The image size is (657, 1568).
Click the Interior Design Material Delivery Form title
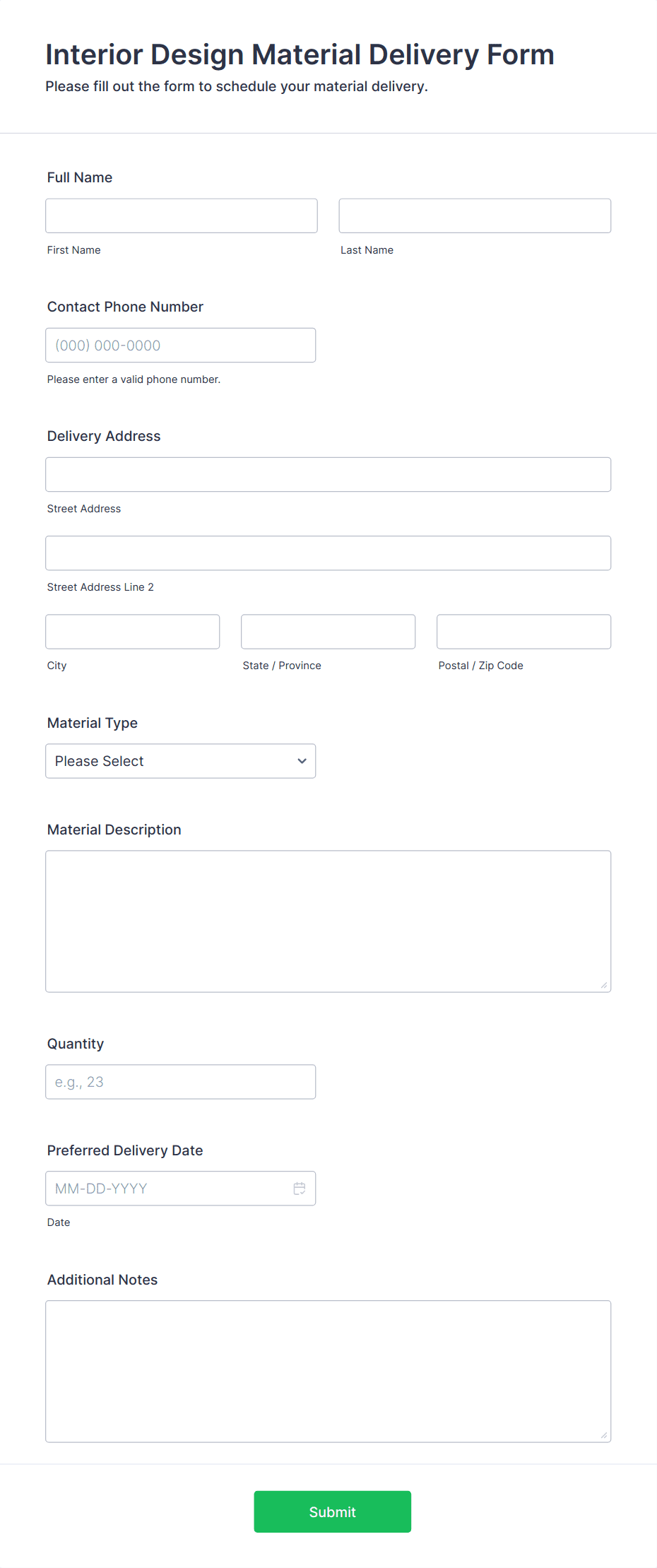300,54
